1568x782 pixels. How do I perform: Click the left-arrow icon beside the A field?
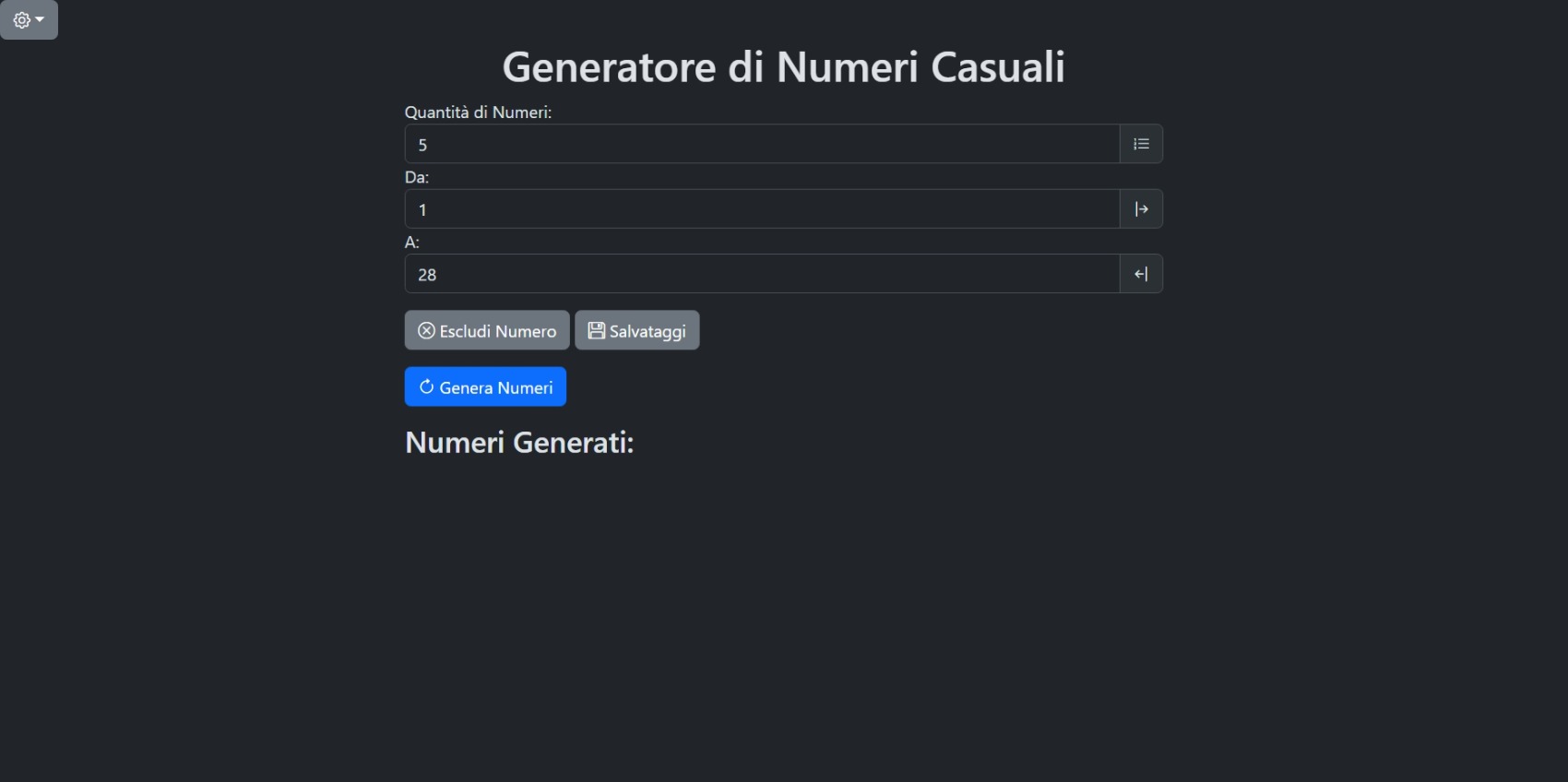(1141, 274)
